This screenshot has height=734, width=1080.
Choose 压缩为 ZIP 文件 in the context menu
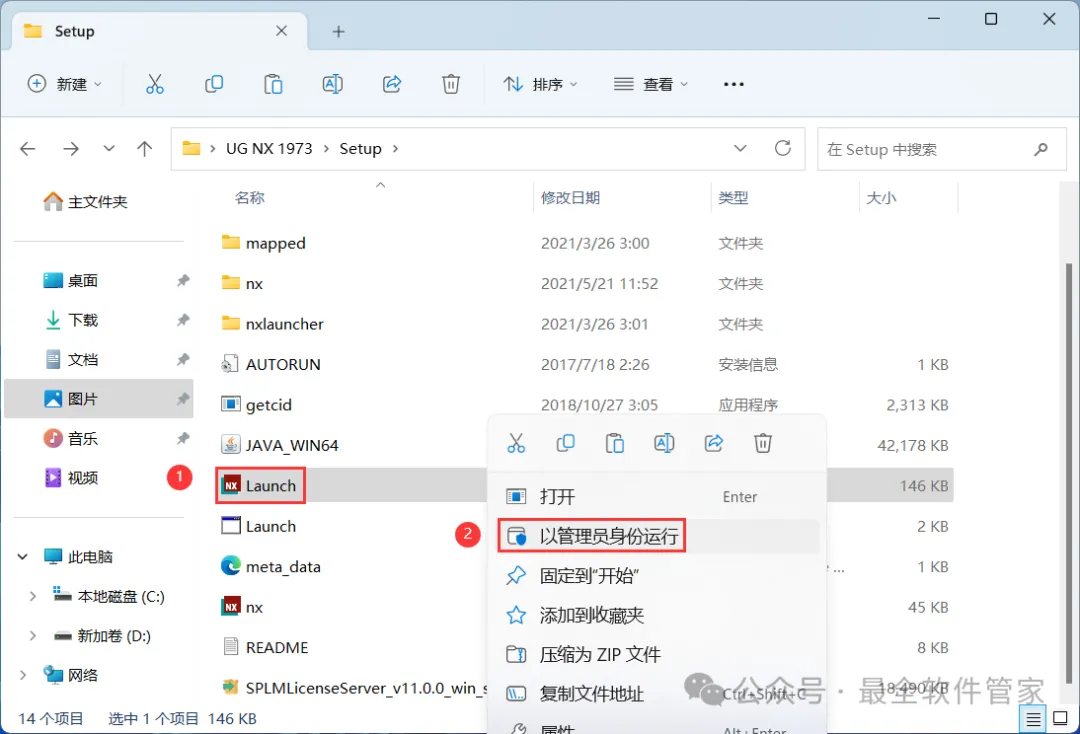coord(656,654)
